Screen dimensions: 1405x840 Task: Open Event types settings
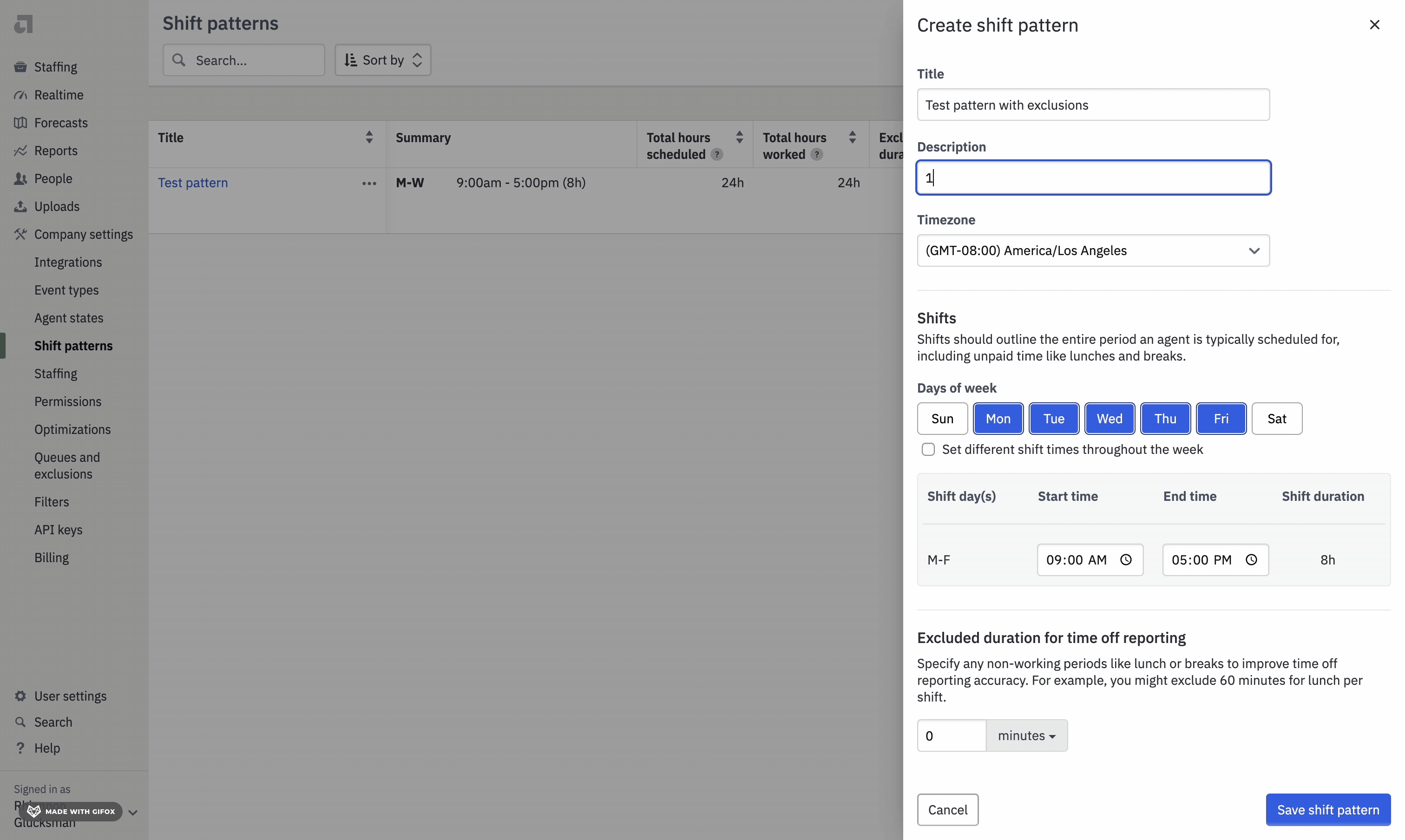tap(66, 290)
